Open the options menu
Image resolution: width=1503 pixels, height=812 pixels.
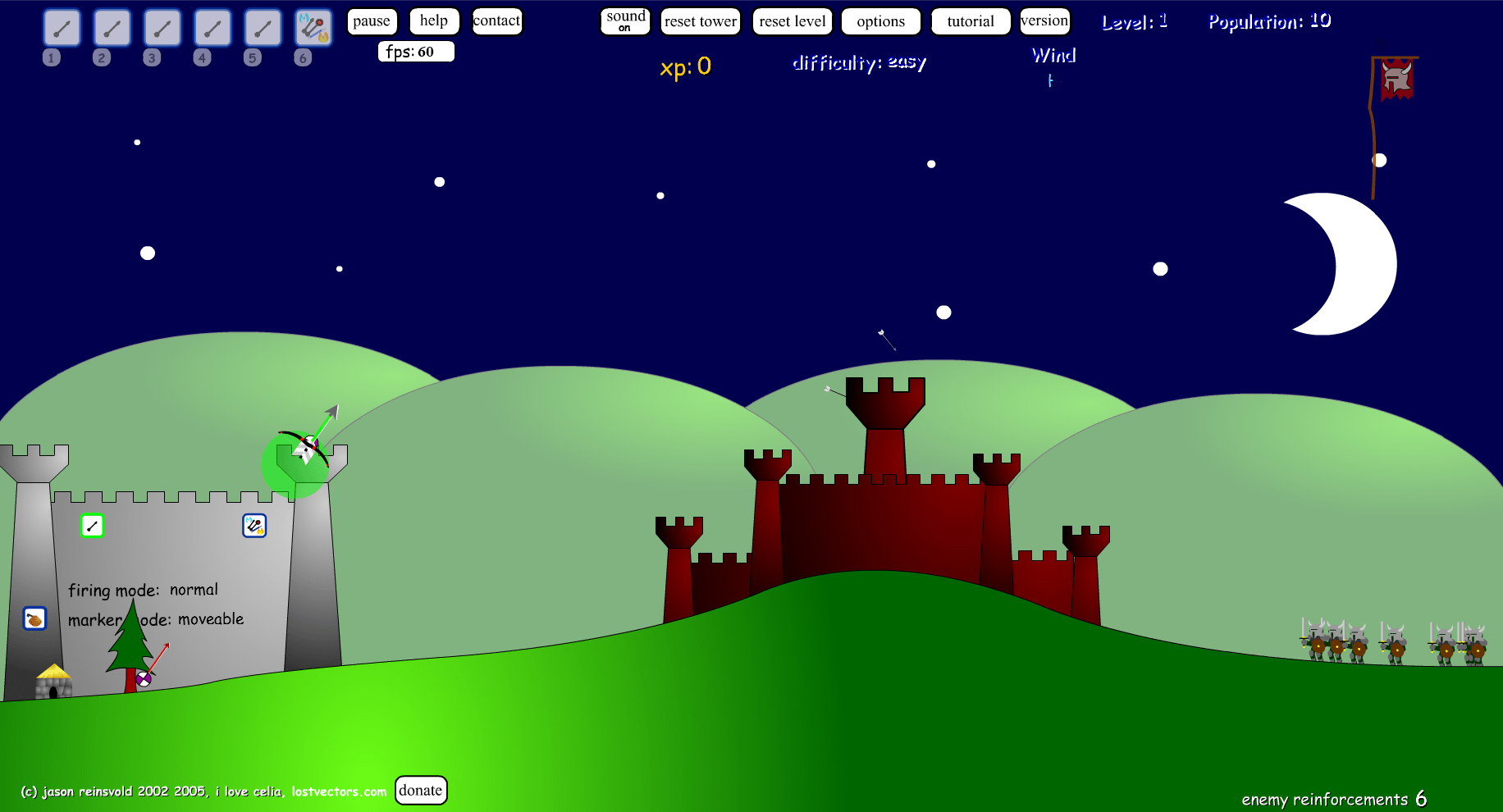coord(881,21)
